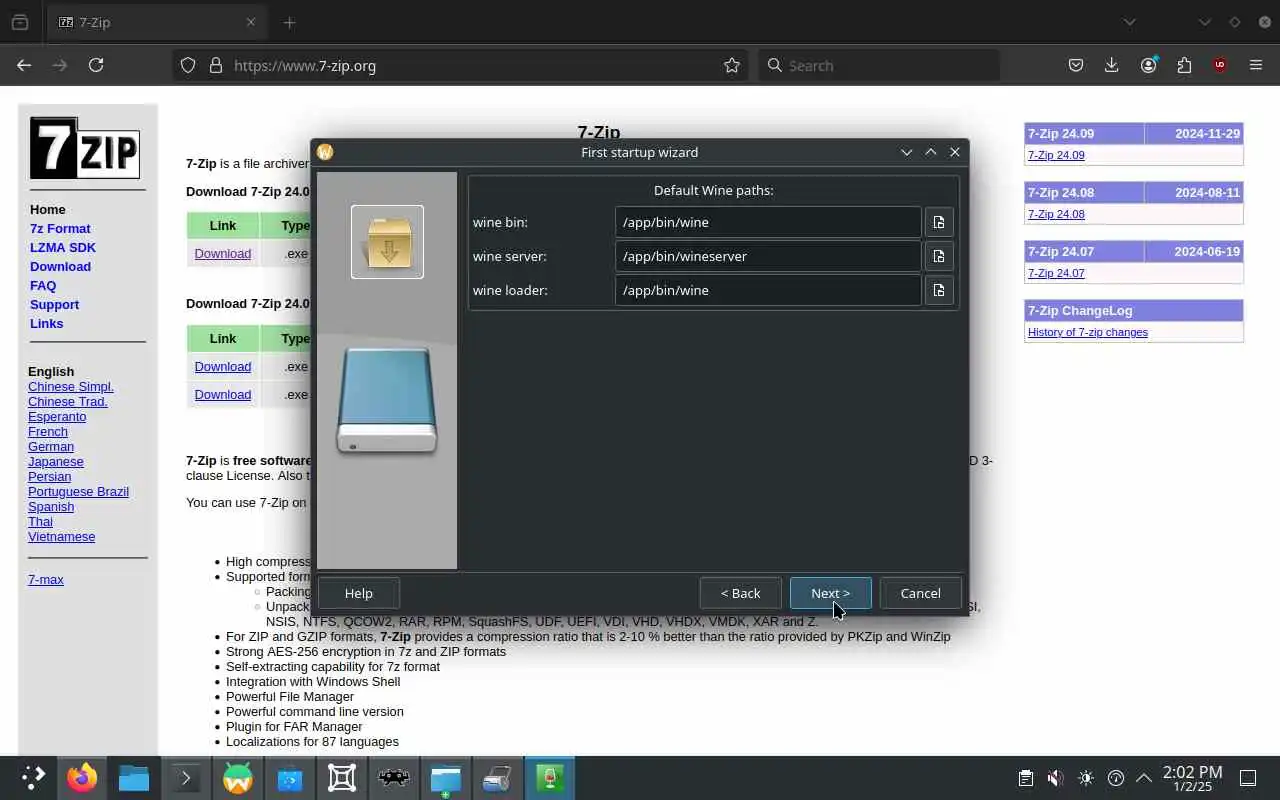Open the LZMA SDK link
This screenshot has height=800, width=1280.
(63, 247)
